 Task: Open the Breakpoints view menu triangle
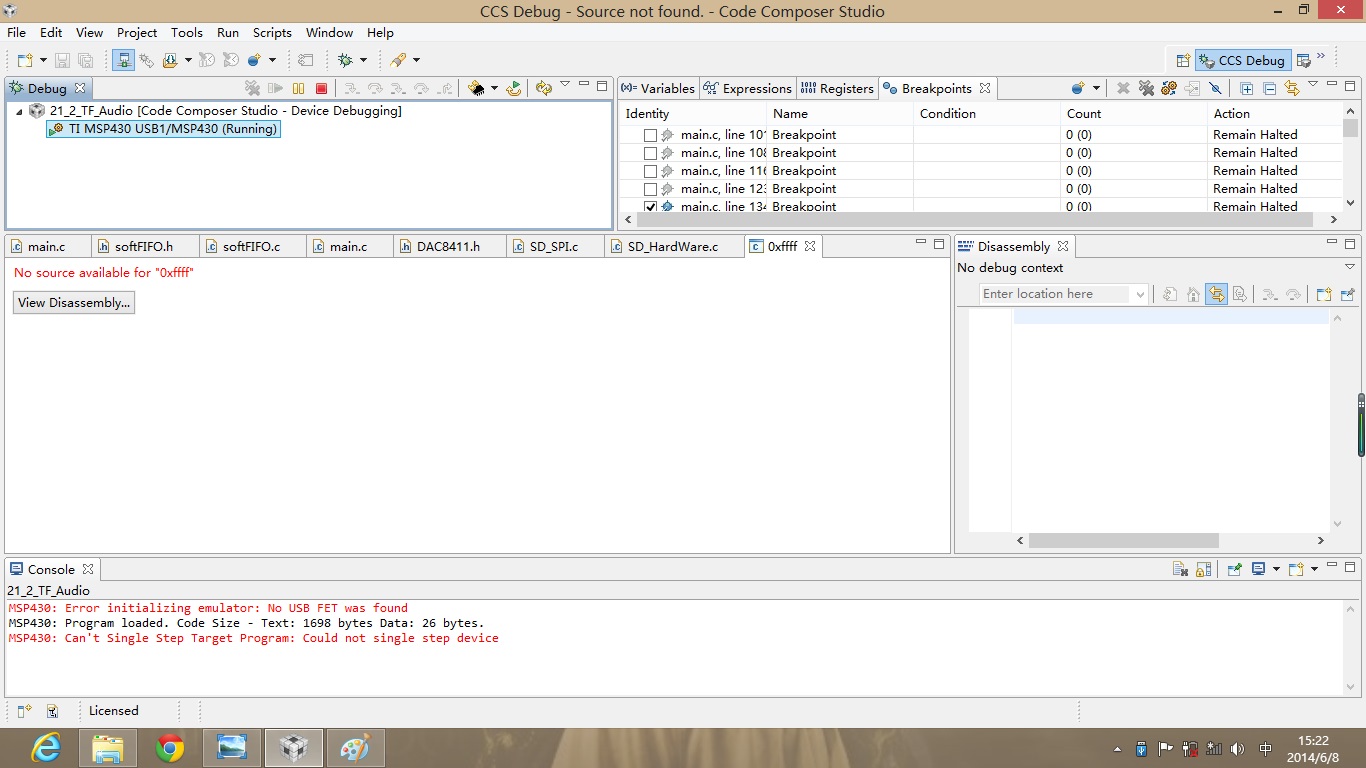(1313, 86)
